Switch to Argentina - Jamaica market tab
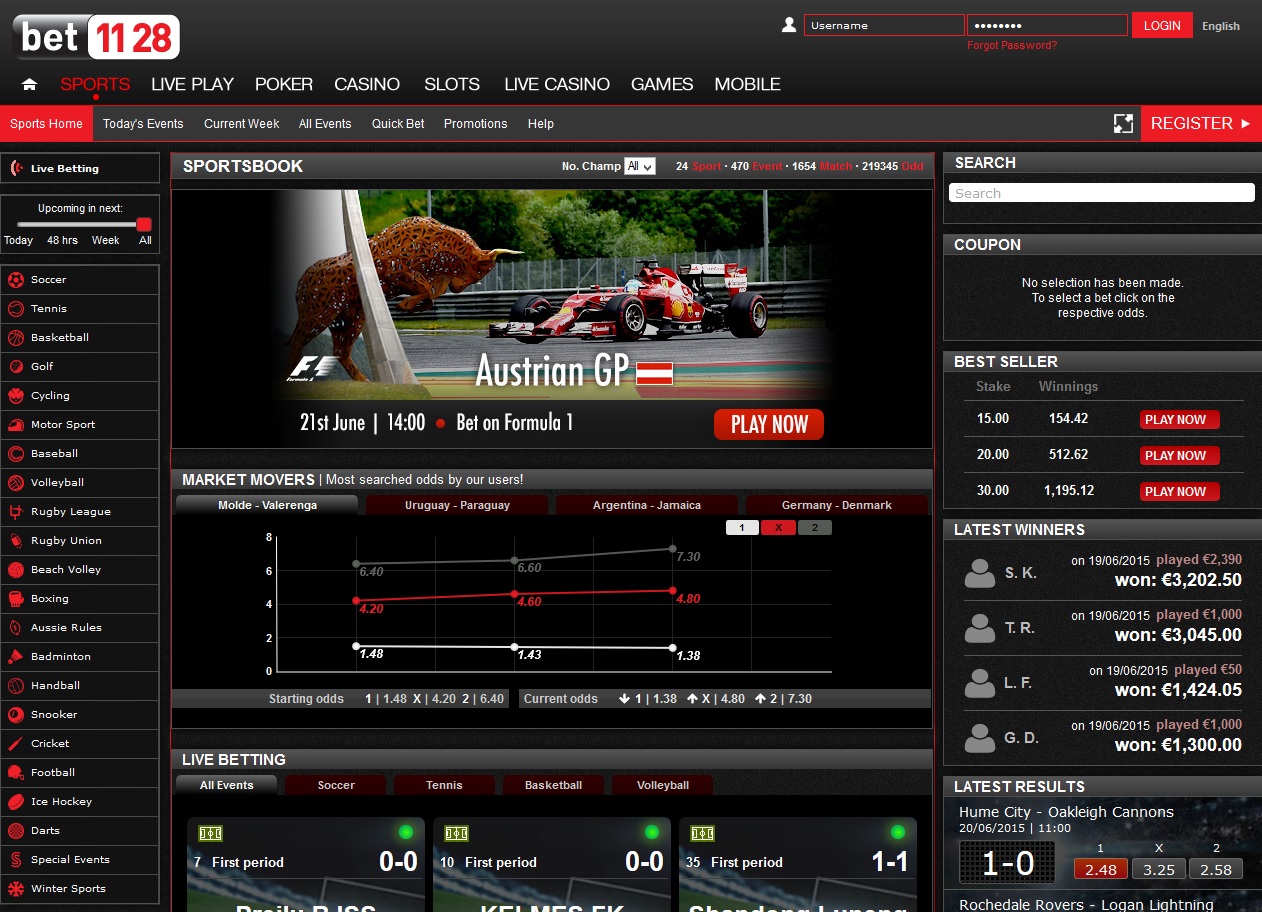Screen dimensions: 1262x912 pos(647,505)
